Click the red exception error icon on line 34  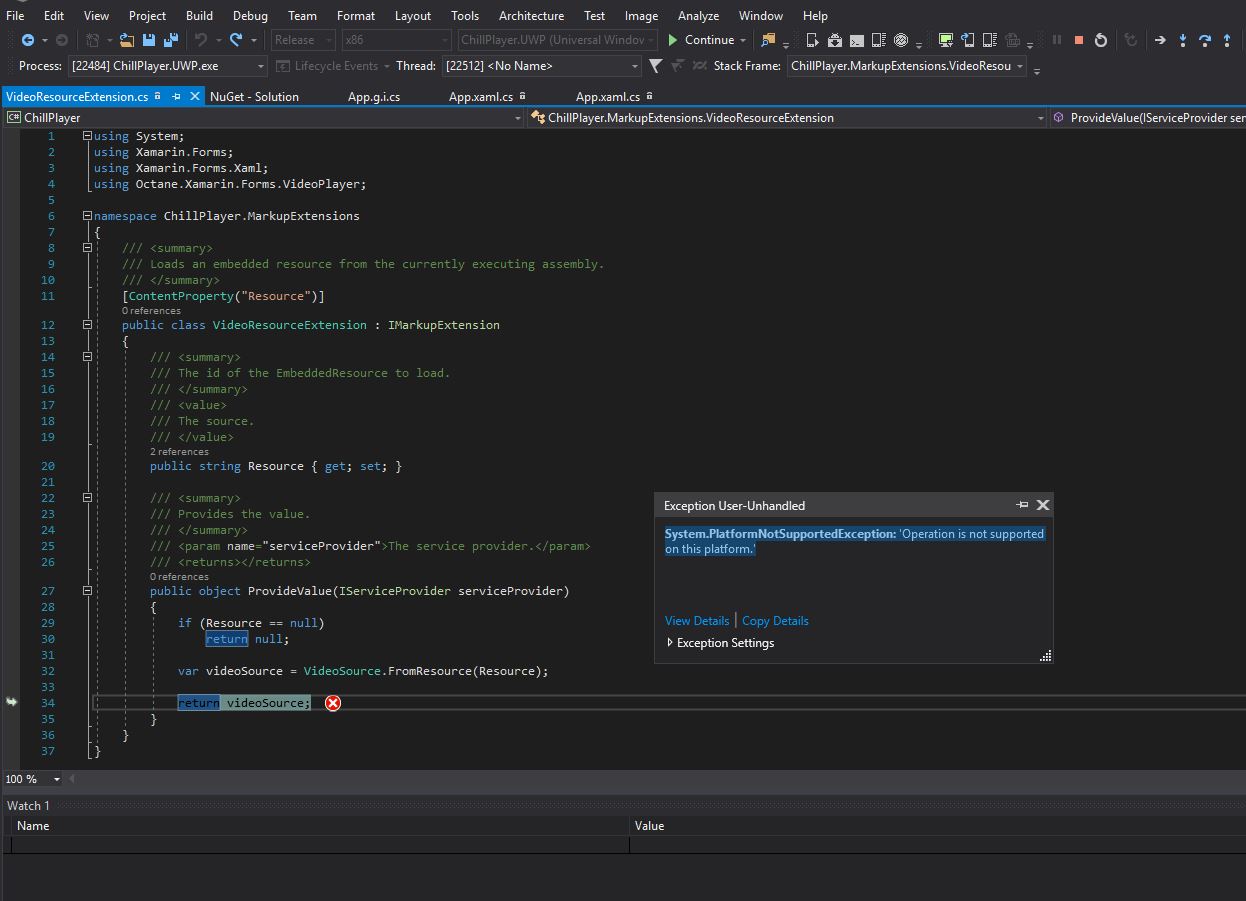click(333, 703)
